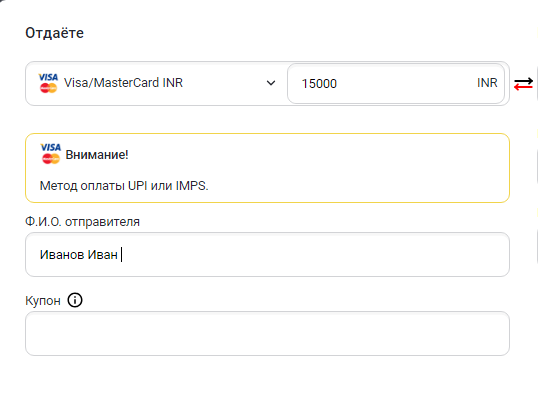Viewport: 538px width, 395px height.
Task: Click the Купон field label
Action: pyautogui.click(x=43, y=301)
